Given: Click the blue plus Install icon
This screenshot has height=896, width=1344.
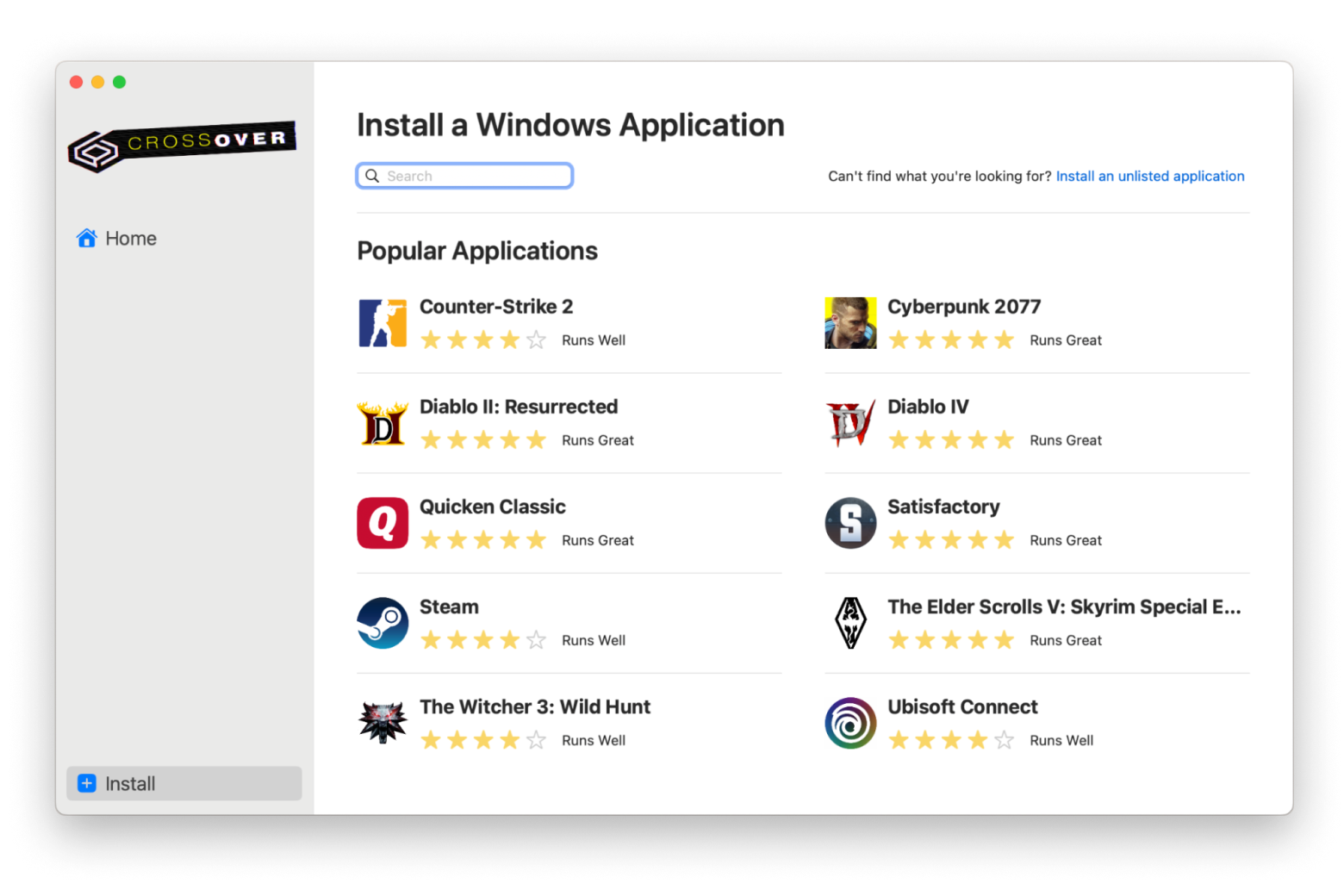Looking at the screenshot, I should (86, 783).
